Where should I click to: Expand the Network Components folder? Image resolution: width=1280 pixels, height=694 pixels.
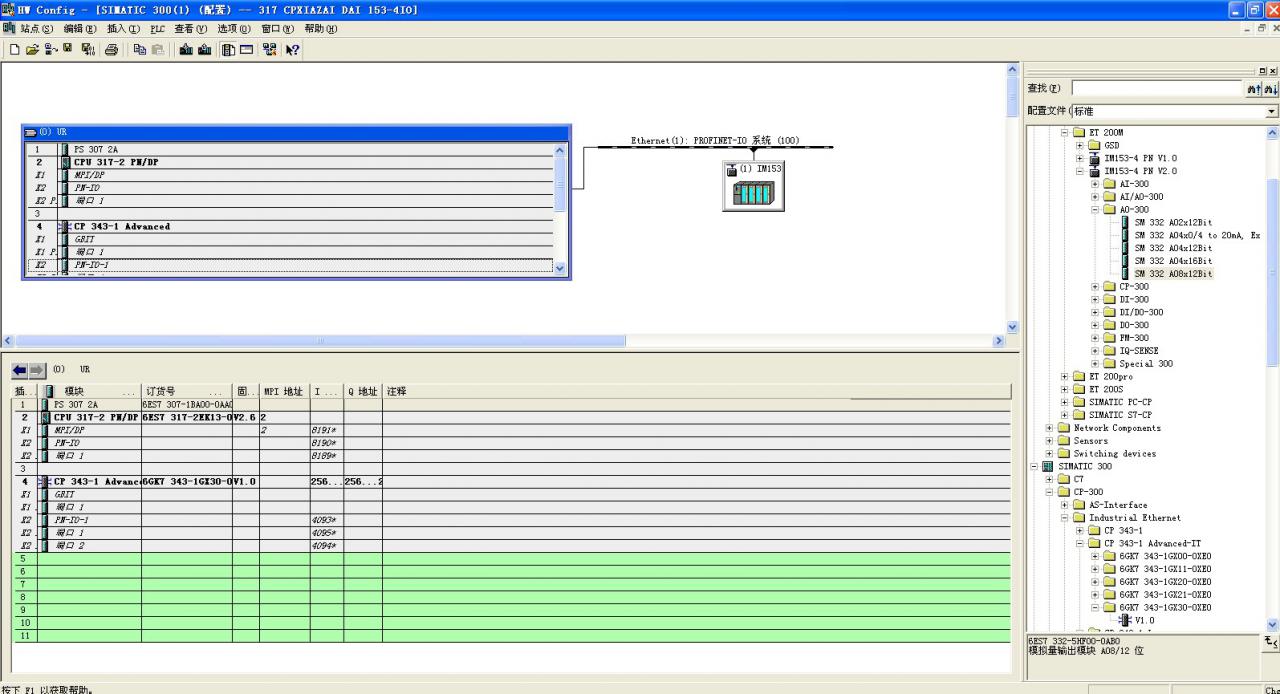[1050, 428]
